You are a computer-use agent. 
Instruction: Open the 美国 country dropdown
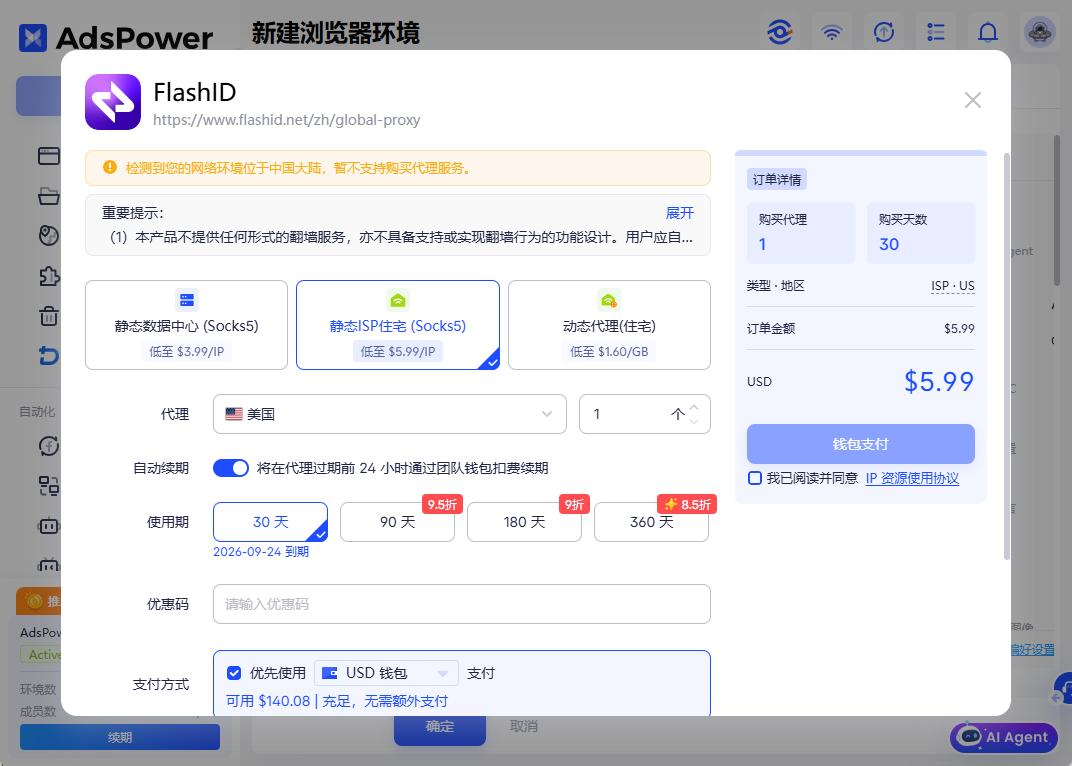point(390,414)
